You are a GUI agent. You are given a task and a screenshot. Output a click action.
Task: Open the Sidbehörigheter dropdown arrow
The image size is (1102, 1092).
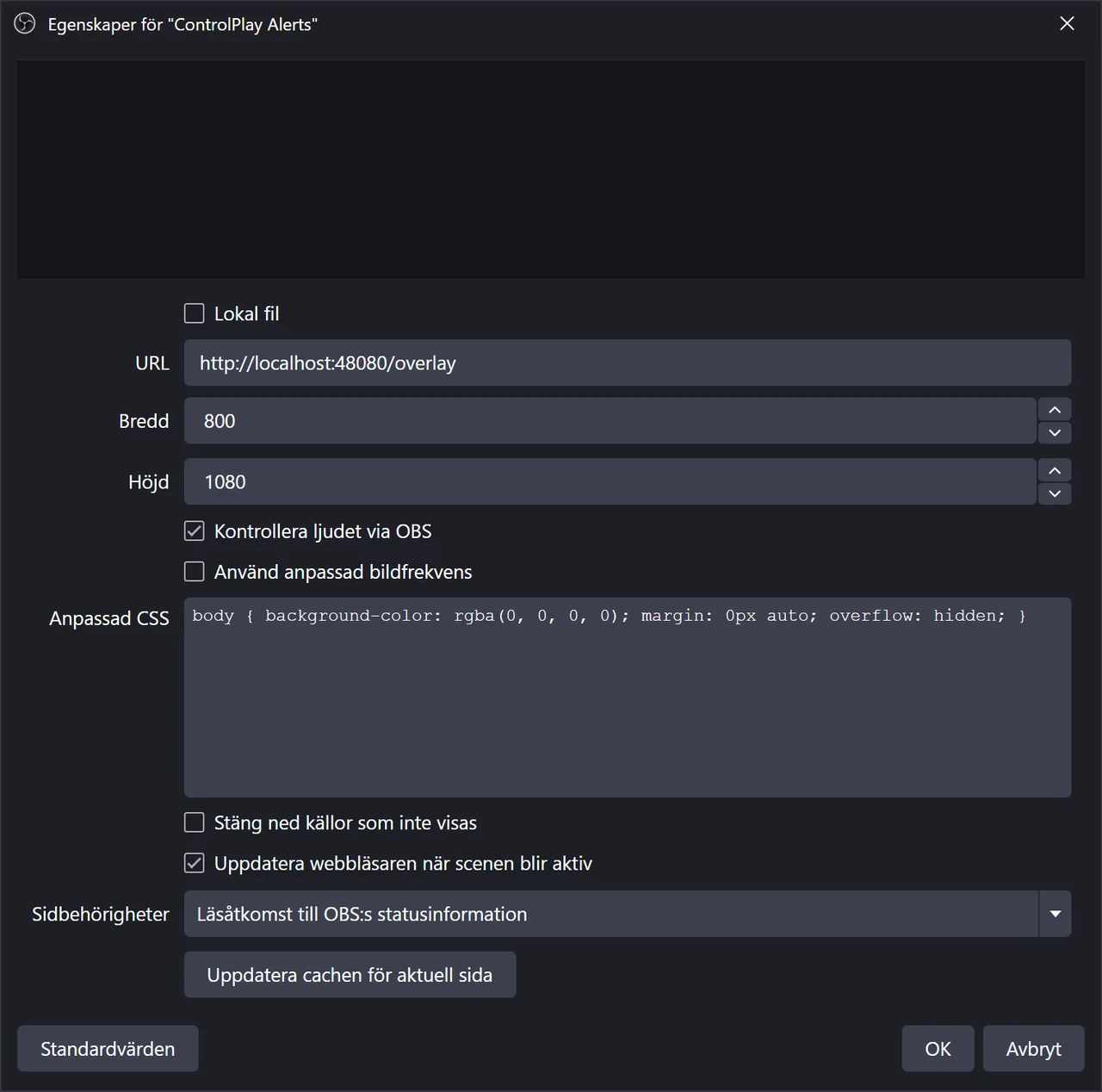point(1056,914)
